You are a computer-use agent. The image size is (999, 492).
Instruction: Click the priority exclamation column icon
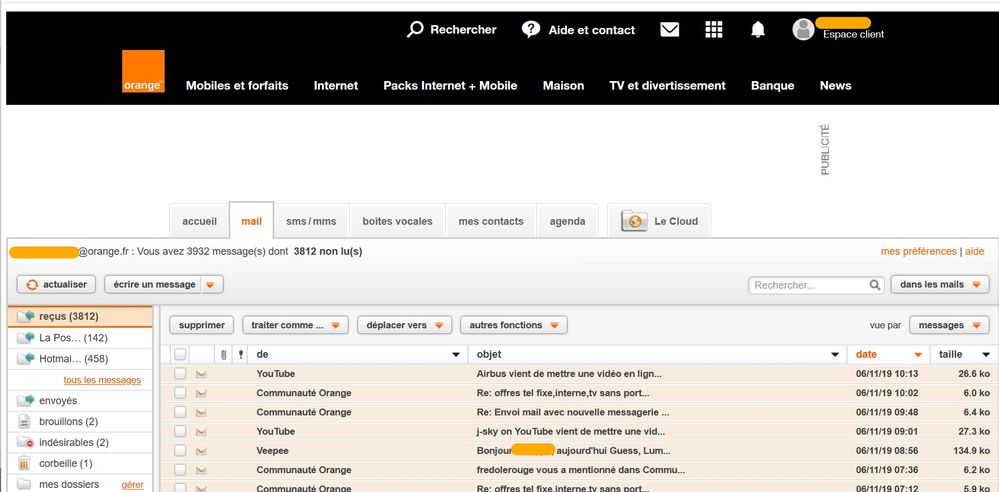240,354
